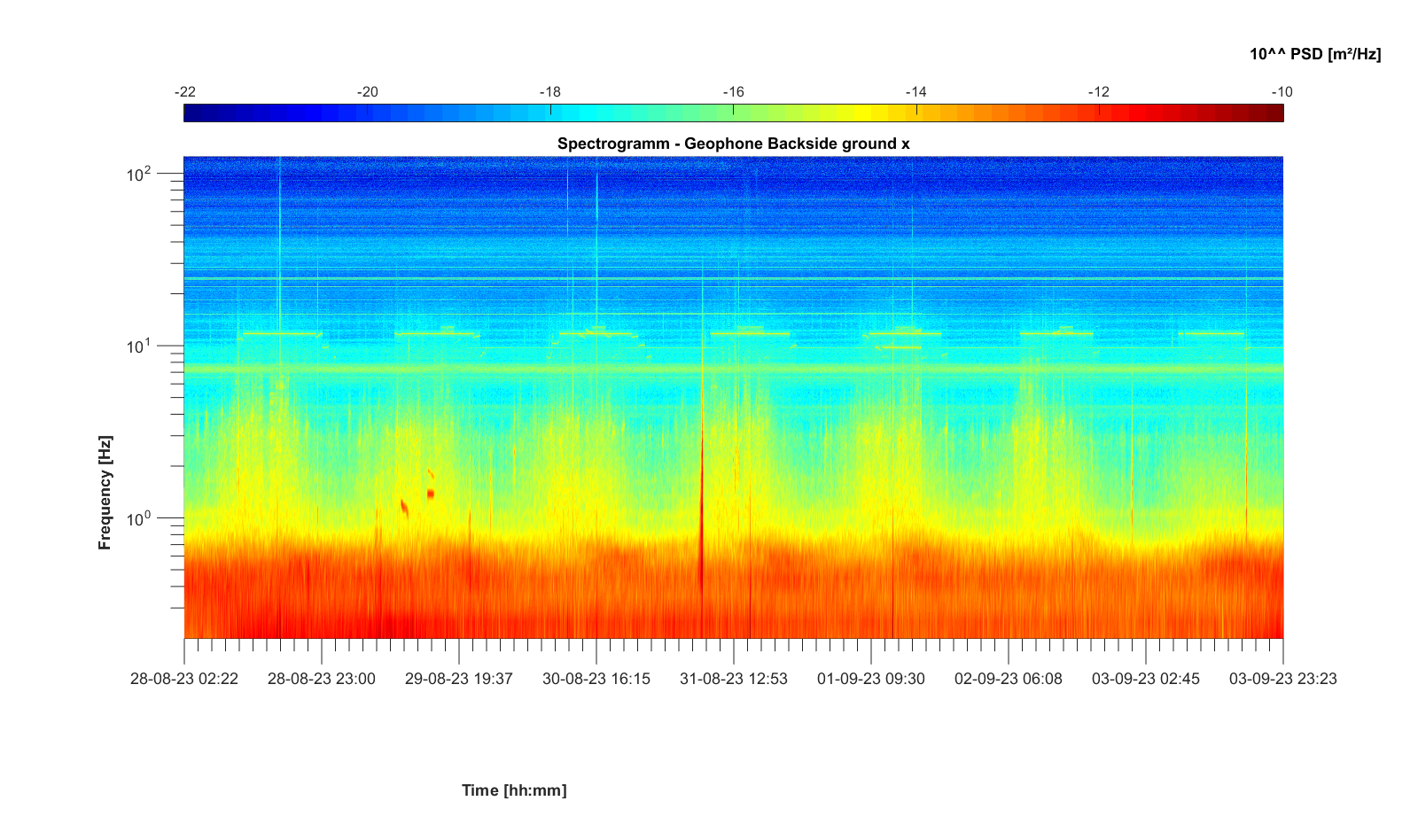Select the 'Time [hh:mm]' x-axis label

click(513, 789)
